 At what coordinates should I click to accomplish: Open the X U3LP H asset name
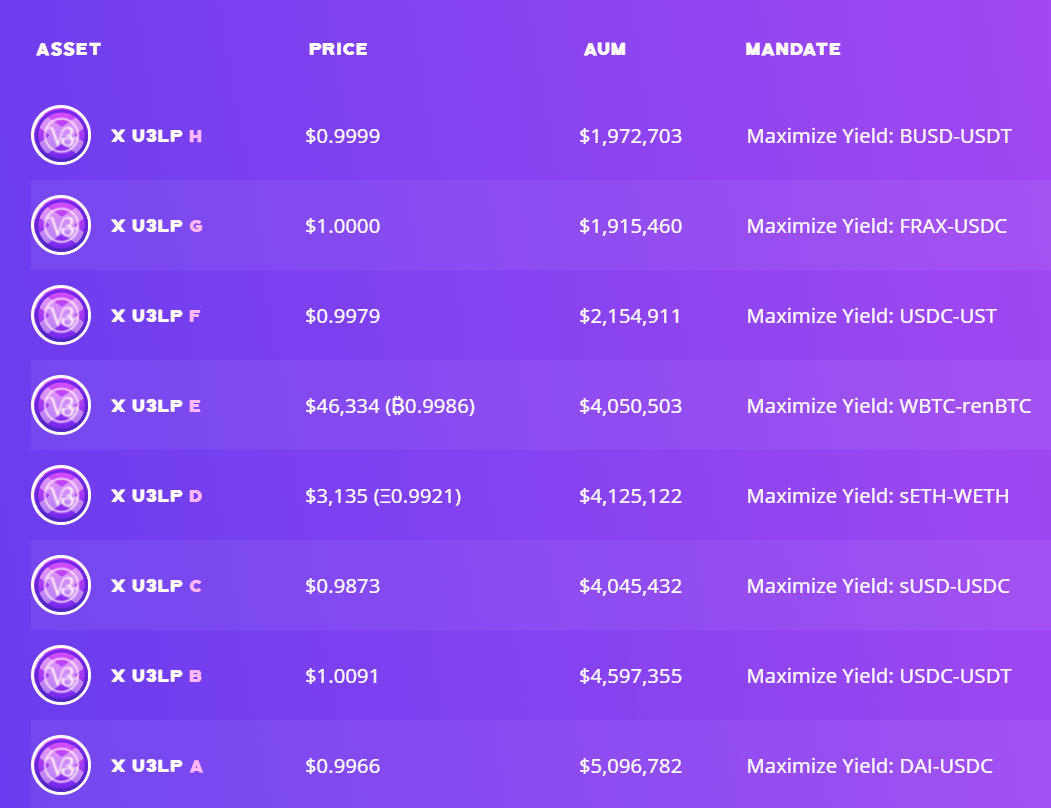pyautogui.click(x=156, y=136)
